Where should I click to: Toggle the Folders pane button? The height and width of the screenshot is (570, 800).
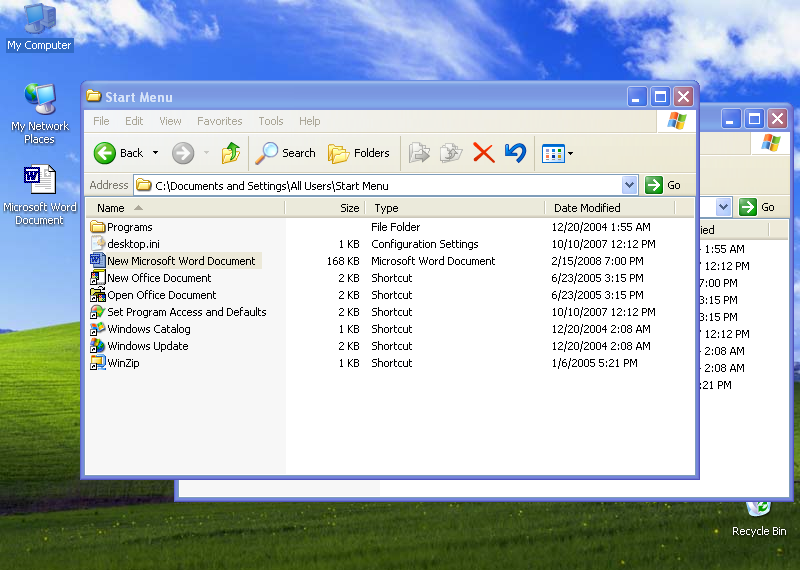(359, 153)
